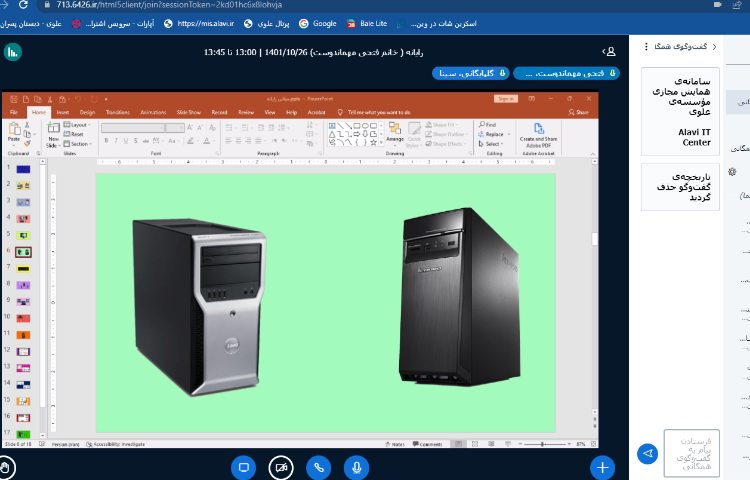Toggle the raise hand button
The width and height of the screenshot is (750, 480).
[7, 467]
